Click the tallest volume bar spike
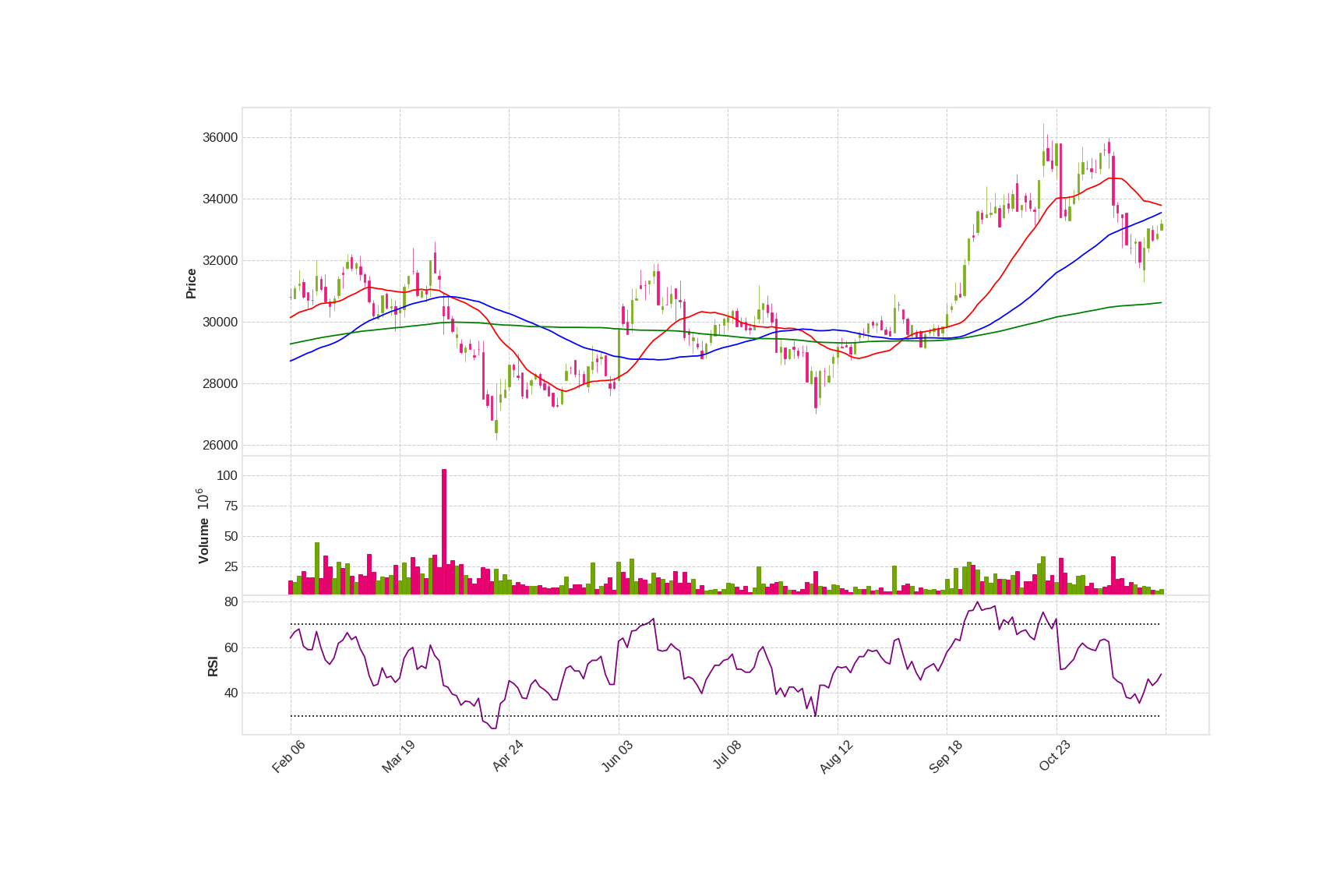Image resolution: width=1344 pixels, height=896 pixels. tap(444, 532)
